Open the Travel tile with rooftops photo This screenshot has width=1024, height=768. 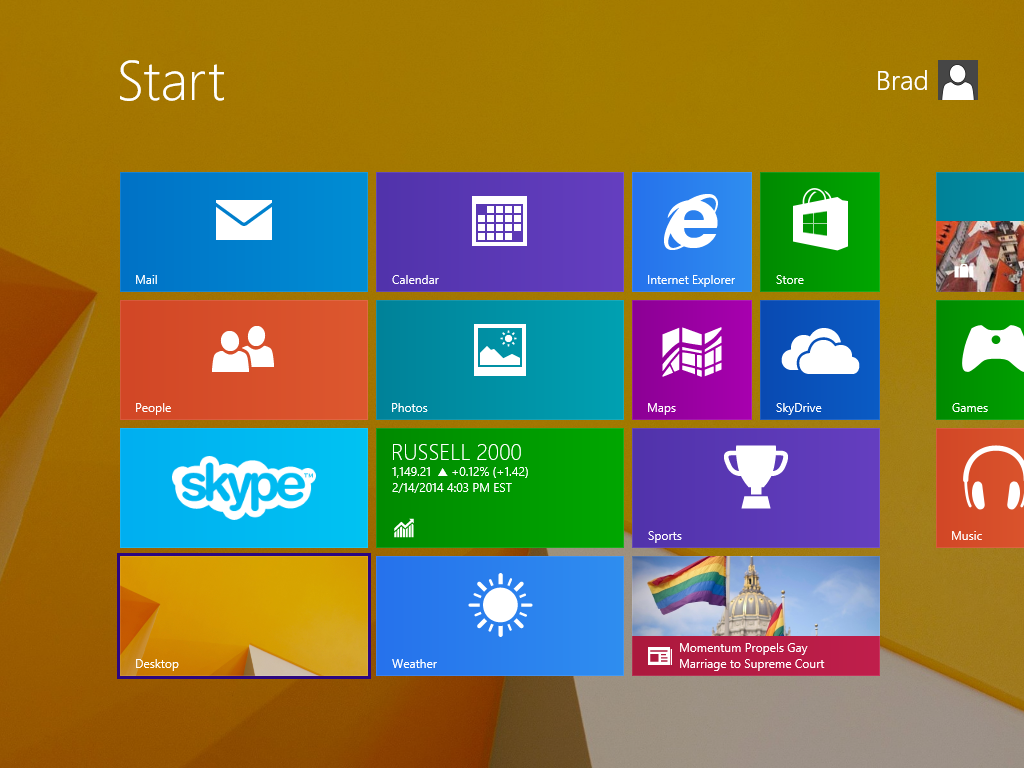pos(980,232)
